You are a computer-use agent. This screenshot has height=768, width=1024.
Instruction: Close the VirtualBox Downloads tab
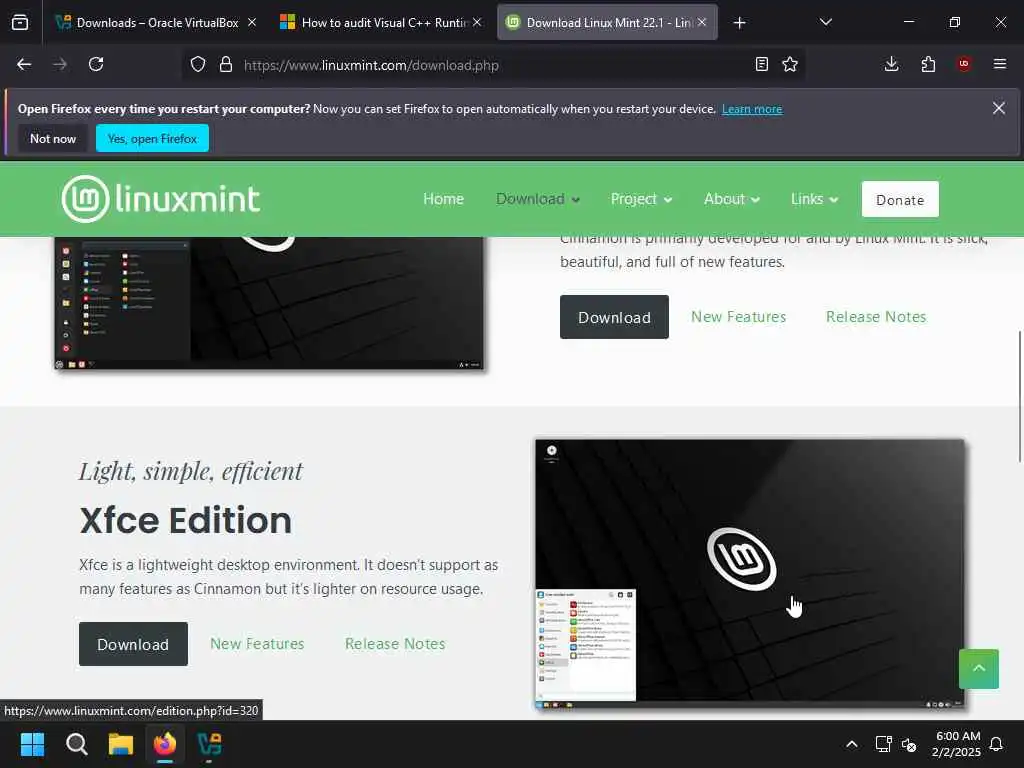pyautogui.click(x=252, y=22)
